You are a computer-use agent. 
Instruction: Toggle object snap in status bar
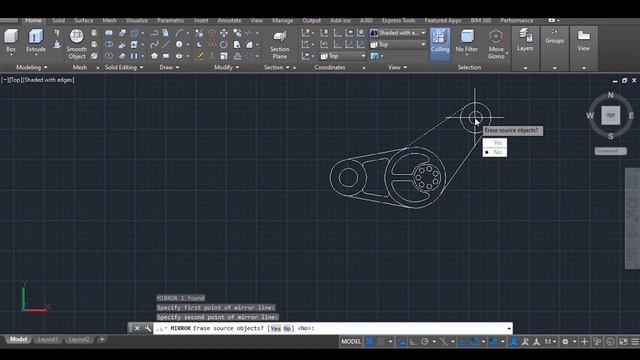pos(474,342)
